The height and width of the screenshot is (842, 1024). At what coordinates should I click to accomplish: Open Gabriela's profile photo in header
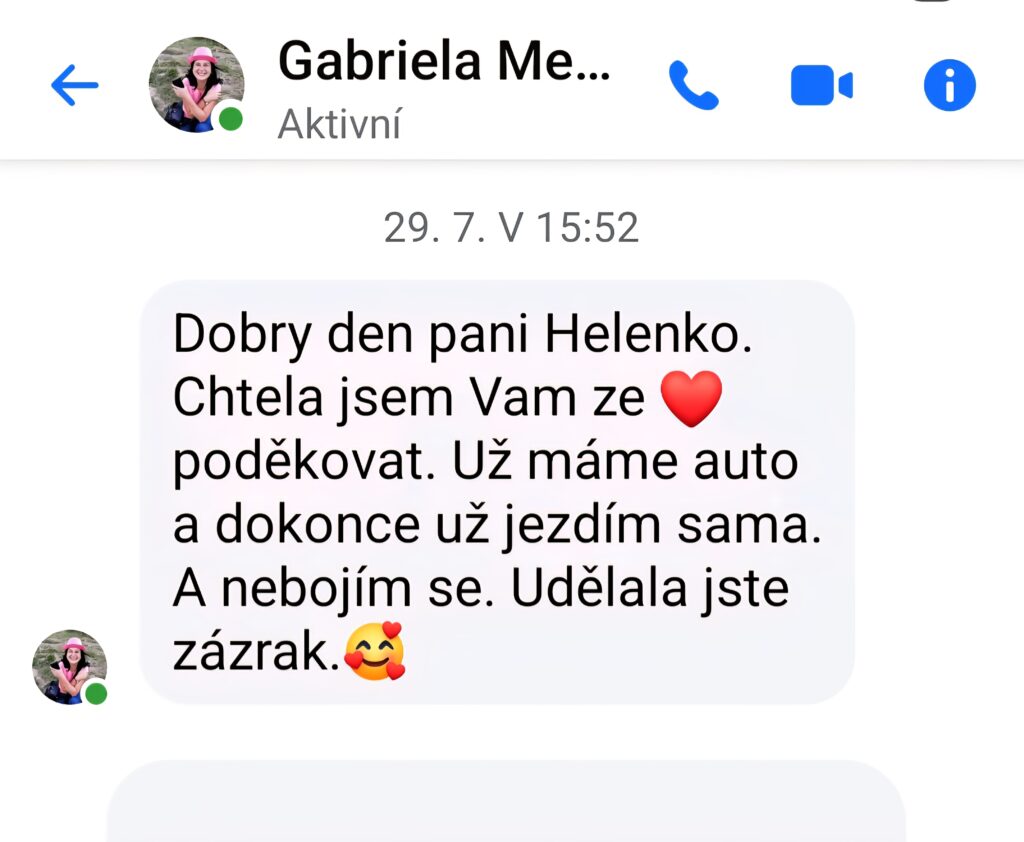pyautogui.click(x=197, y=85)
